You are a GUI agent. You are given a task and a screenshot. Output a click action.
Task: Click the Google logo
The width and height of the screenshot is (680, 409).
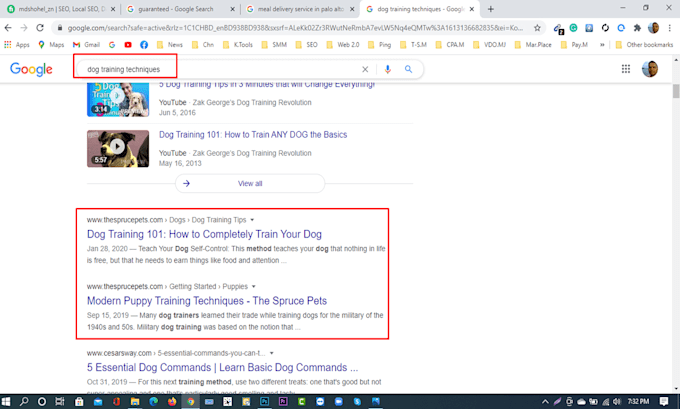point(31,69)
